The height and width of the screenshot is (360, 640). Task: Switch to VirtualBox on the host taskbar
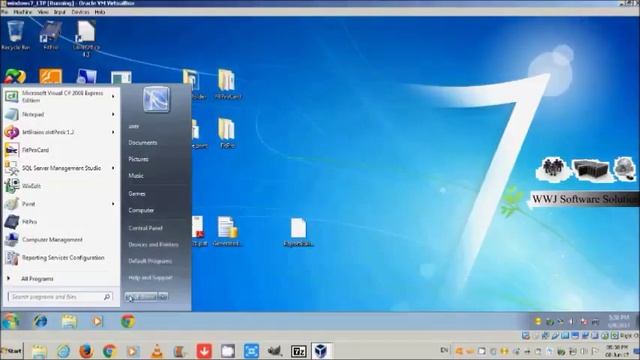(x=321, y=351)
